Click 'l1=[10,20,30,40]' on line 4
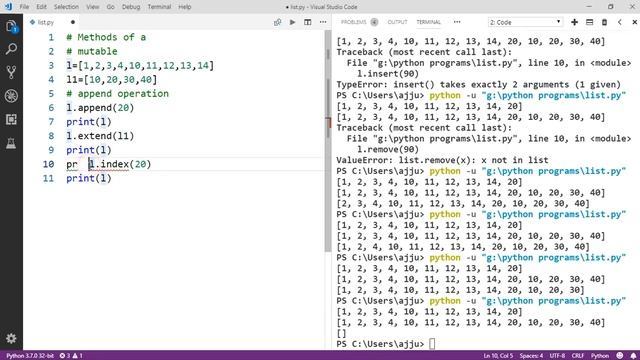 click(111, 80)
